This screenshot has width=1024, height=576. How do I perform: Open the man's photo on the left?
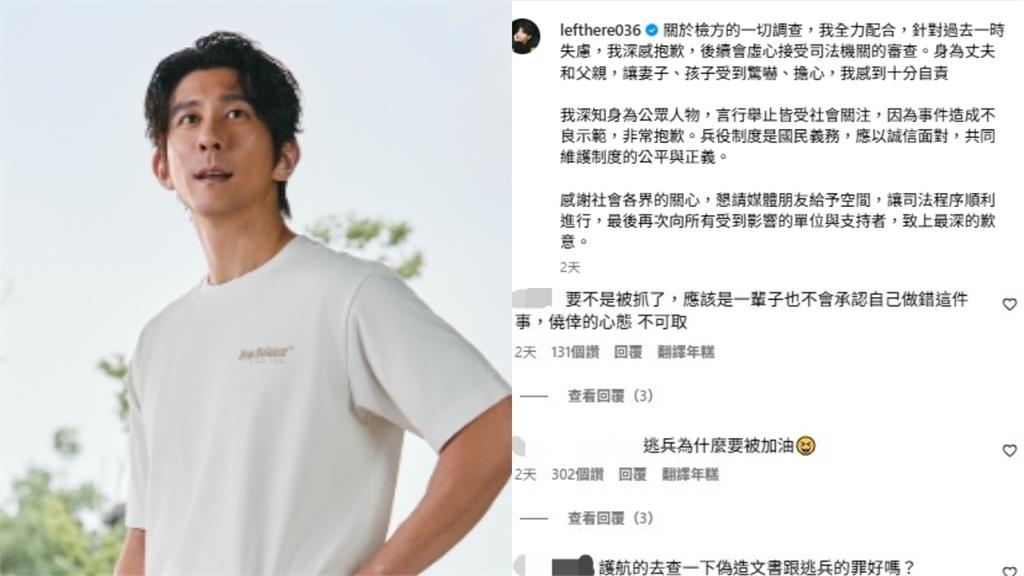coord(255,288)
